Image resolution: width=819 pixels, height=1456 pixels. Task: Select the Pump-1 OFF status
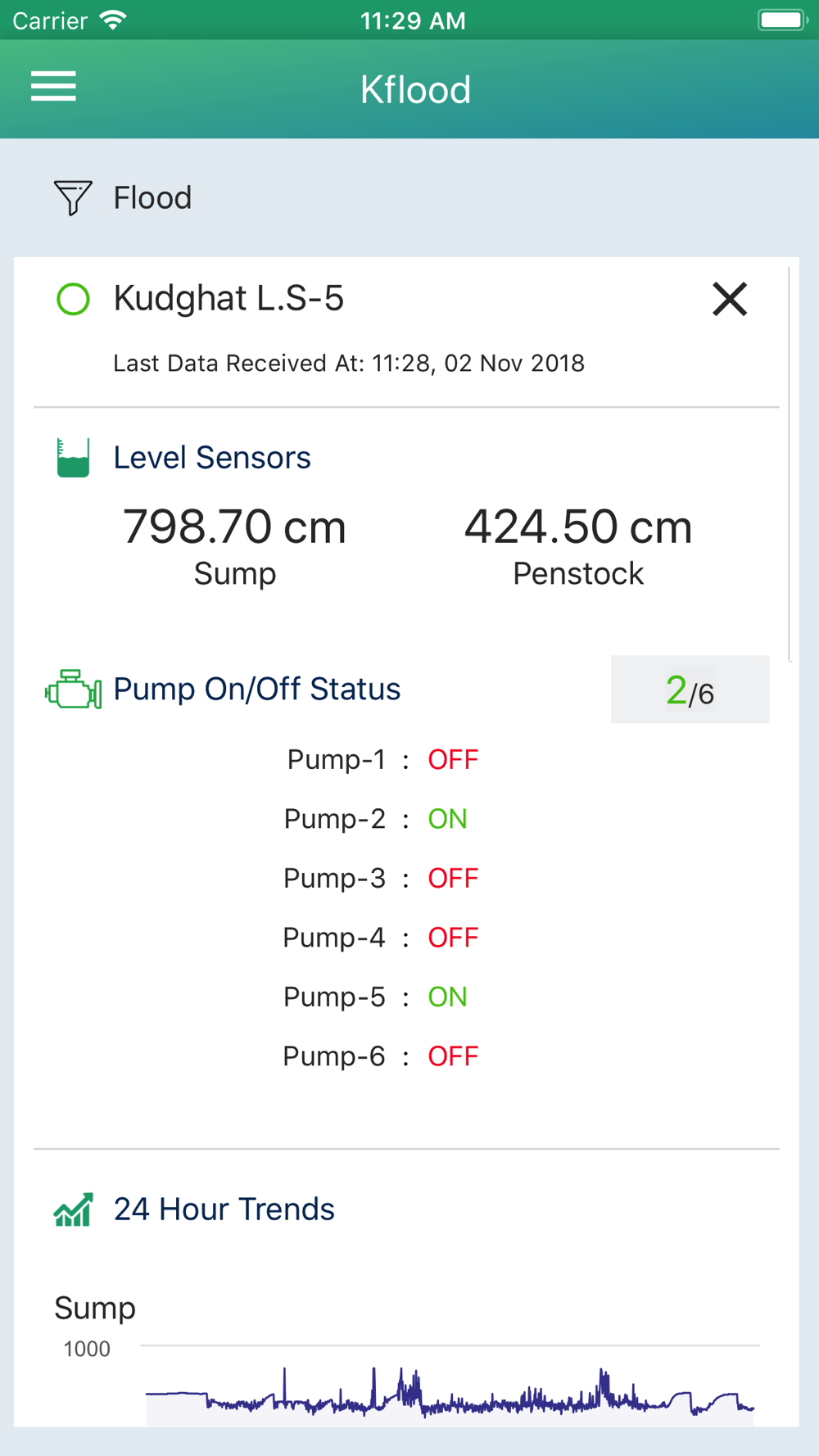453,760
